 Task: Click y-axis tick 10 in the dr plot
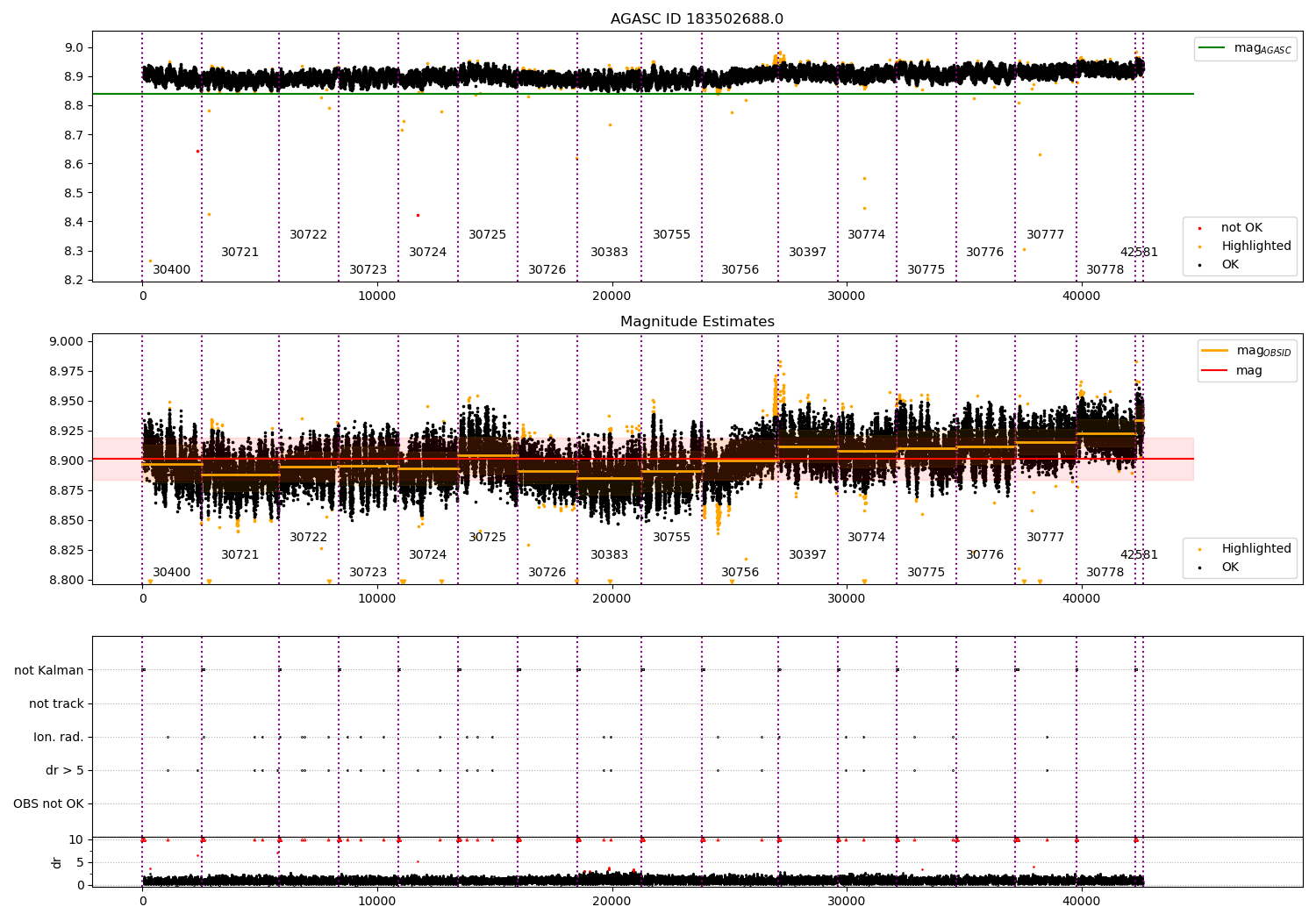point(76,840)
